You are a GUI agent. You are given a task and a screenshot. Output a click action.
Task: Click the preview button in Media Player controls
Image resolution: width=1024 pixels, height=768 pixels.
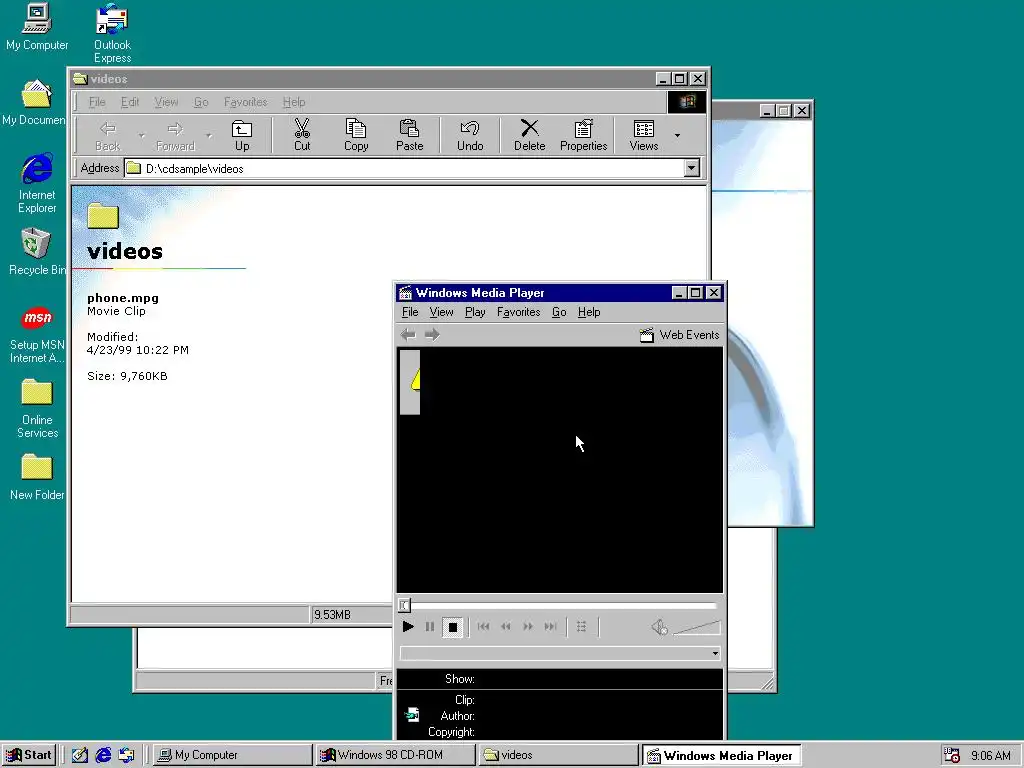(581, 627)
